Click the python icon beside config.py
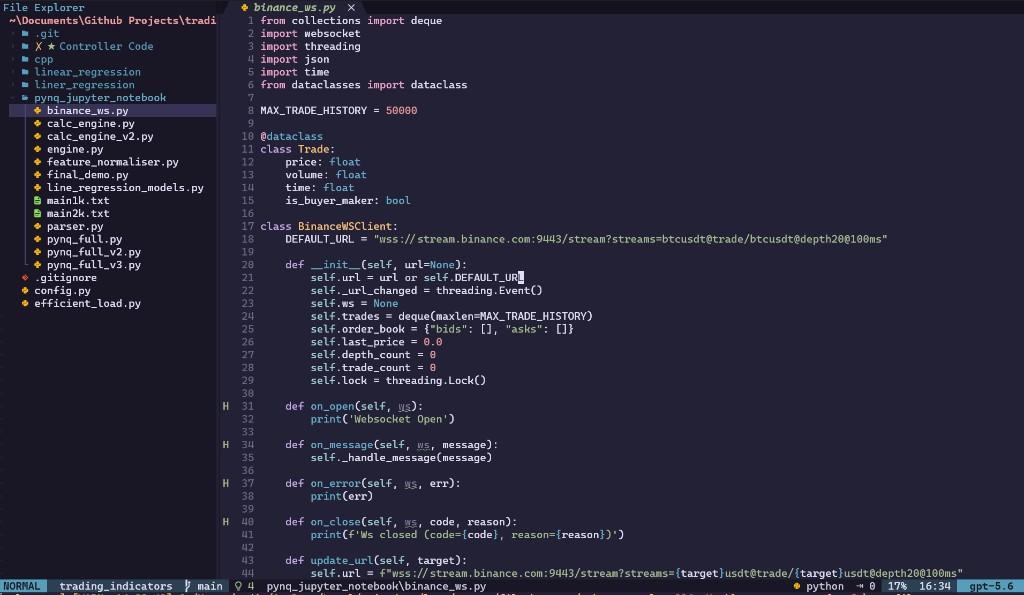 click(x=25, y=291)
